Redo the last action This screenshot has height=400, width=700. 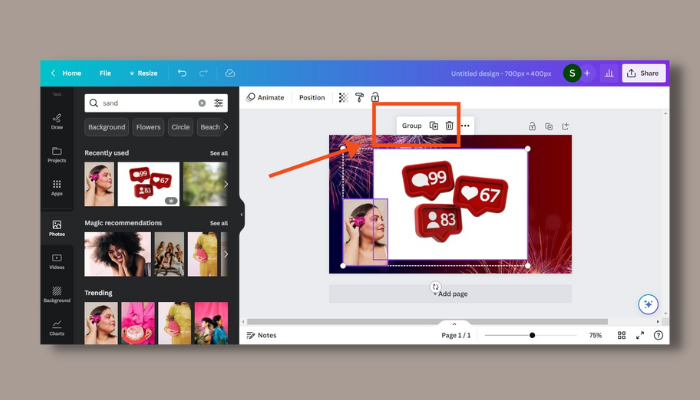coord(204,73)
